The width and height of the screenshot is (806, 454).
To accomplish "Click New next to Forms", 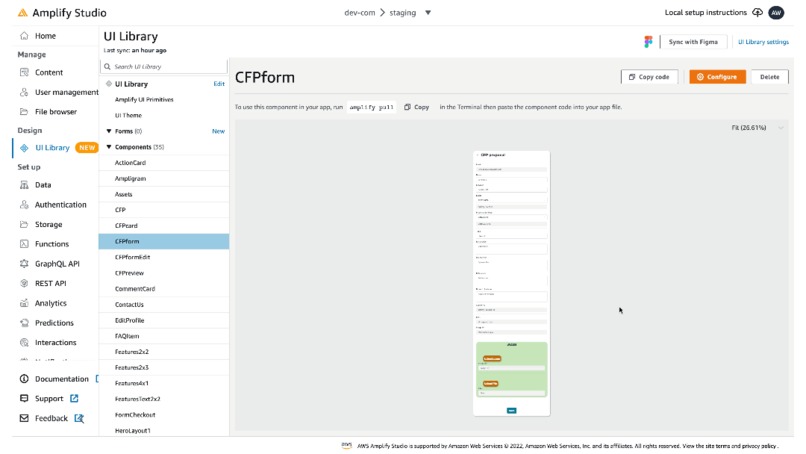I will [218, 131].
